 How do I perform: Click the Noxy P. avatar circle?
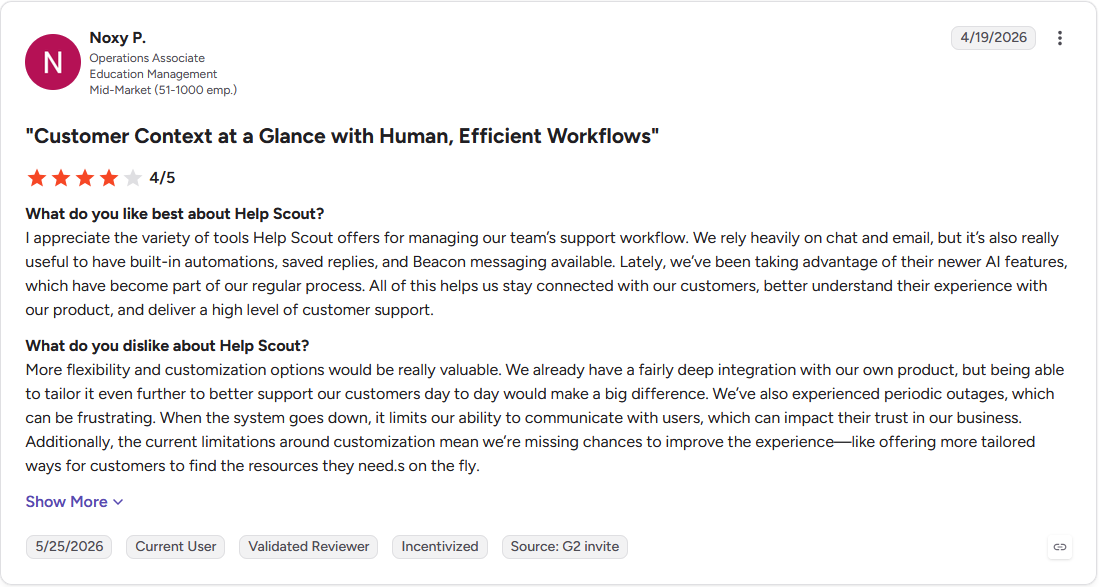tap(53, 62)
